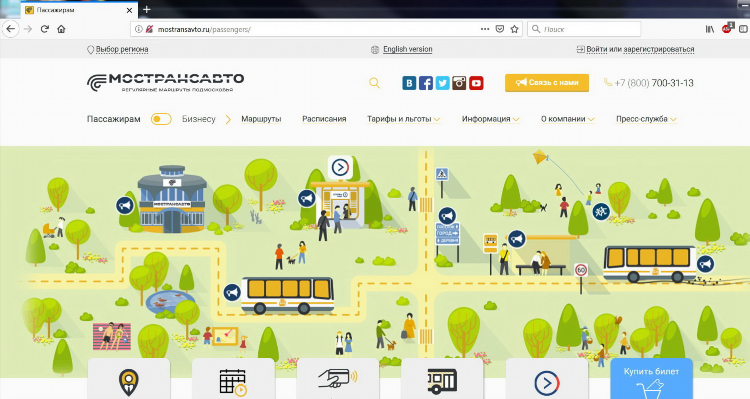
Task: Open the Расписания menu item
Action: (324, 119)
